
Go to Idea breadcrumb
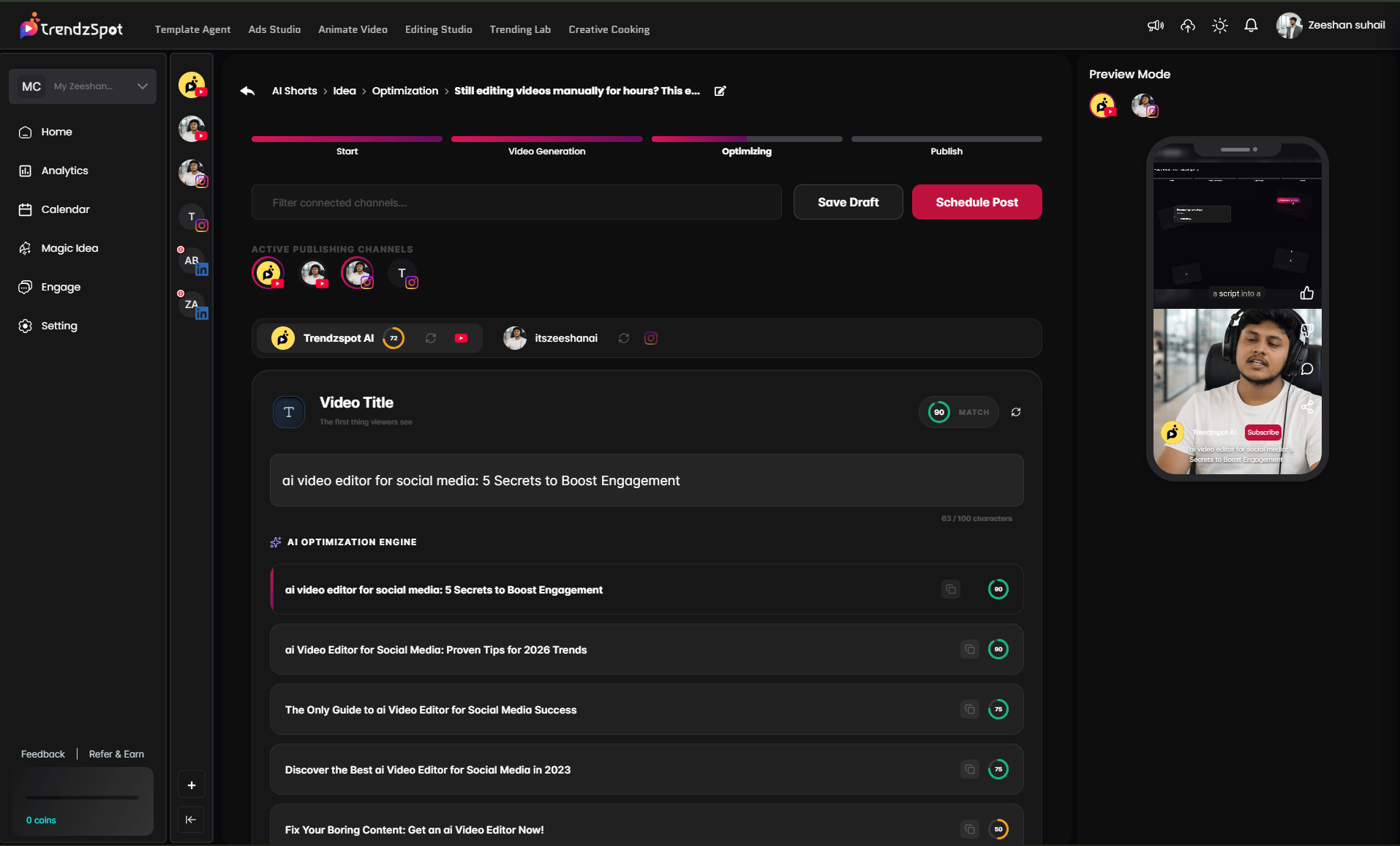click(x=345, y=91)
